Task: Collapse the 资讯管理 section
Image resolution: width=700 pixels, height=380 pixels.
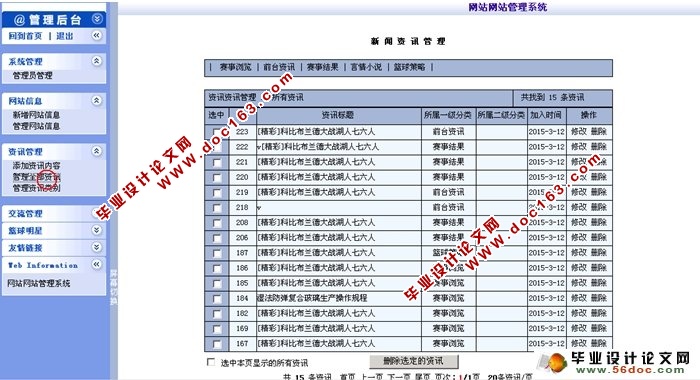Action: point(97,151)
